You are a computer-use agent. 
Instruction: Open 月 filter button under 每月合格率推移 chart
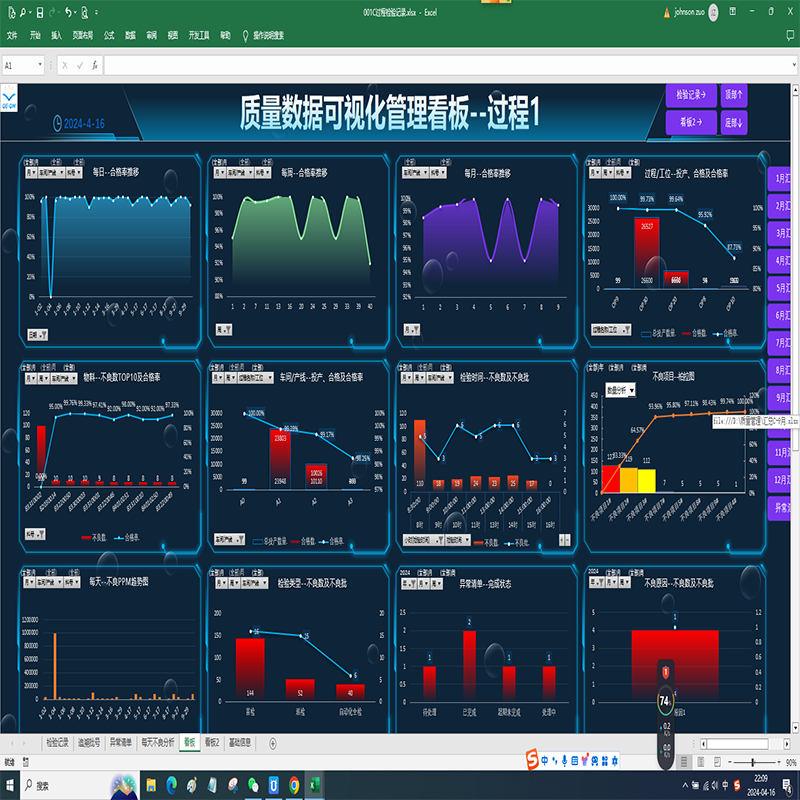(x=412, y=330)
